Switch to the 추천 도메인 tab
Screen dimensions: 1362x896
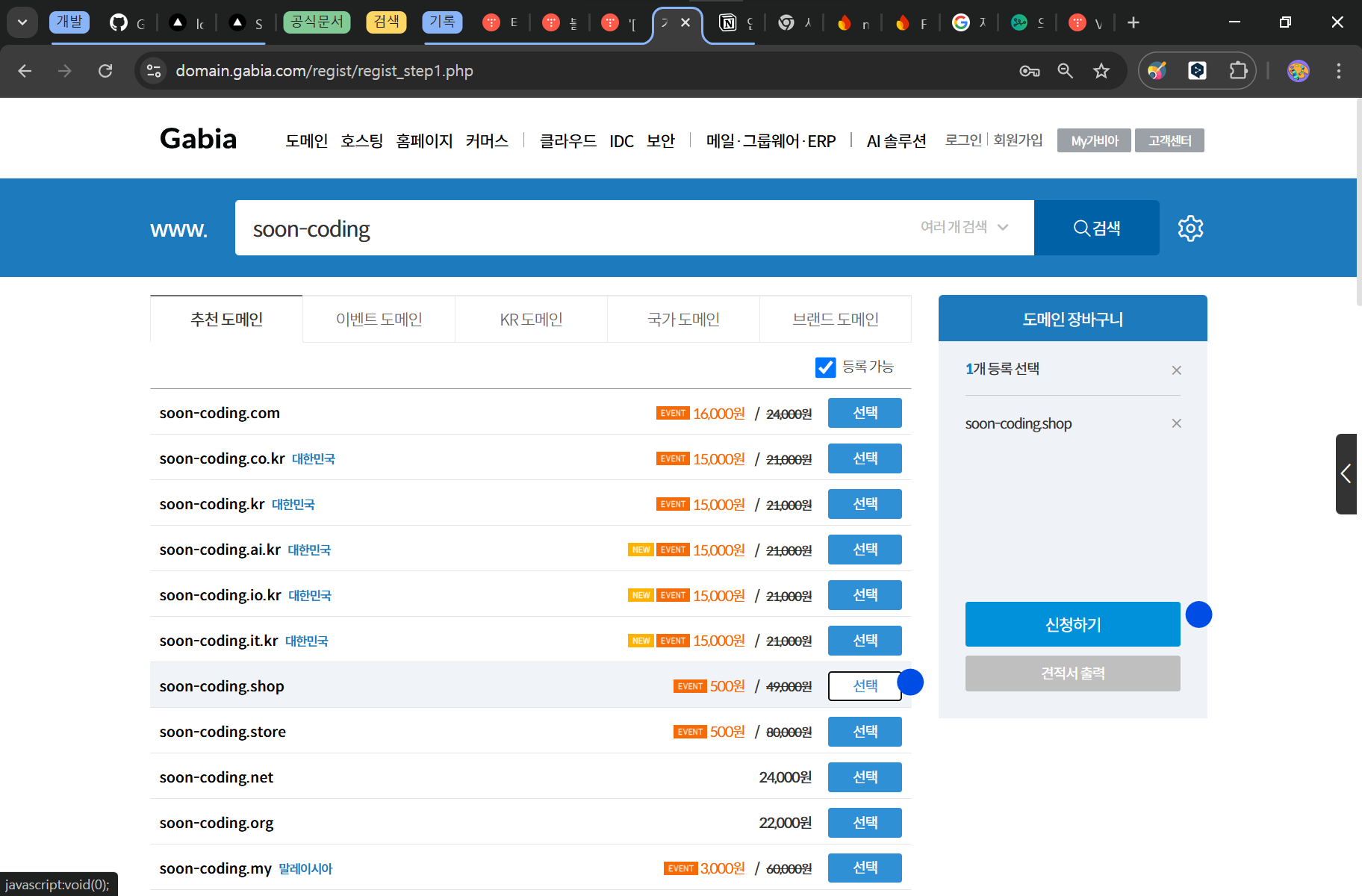[x=226, y=320]
